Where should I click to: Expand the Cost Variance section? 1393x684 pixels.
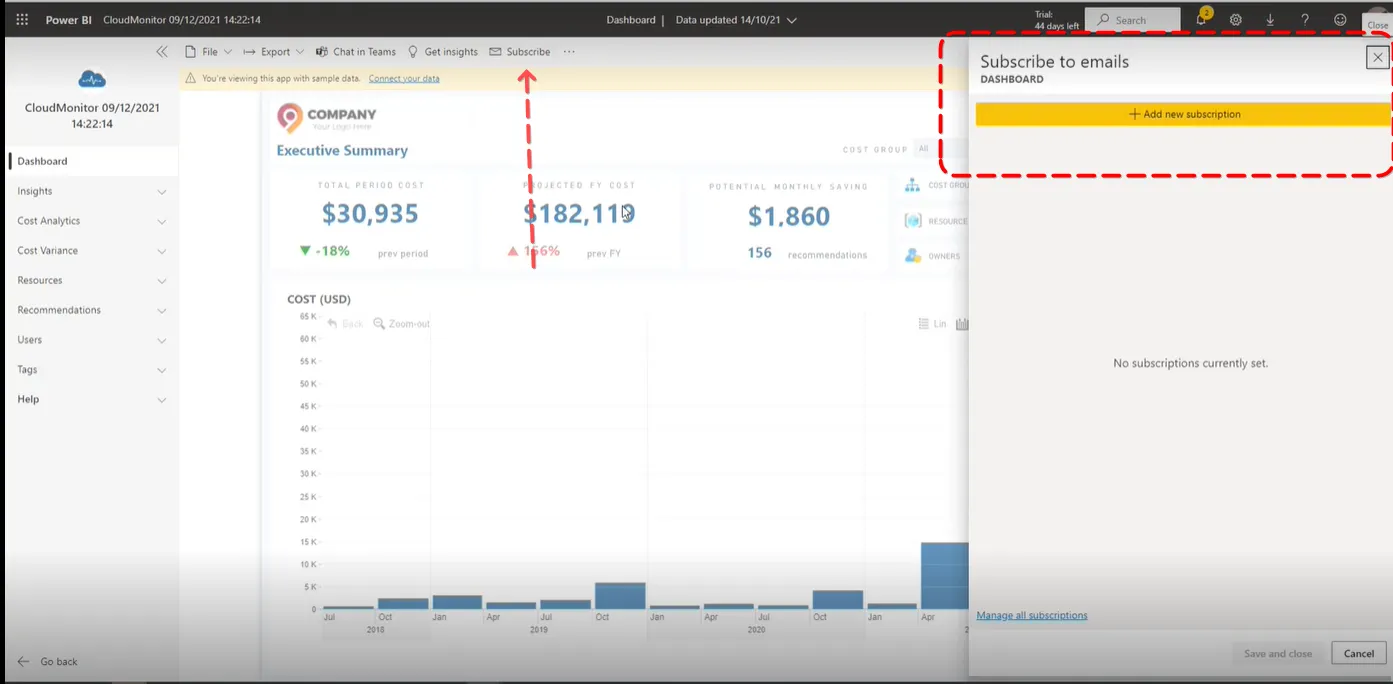click(x=162, y=251)
